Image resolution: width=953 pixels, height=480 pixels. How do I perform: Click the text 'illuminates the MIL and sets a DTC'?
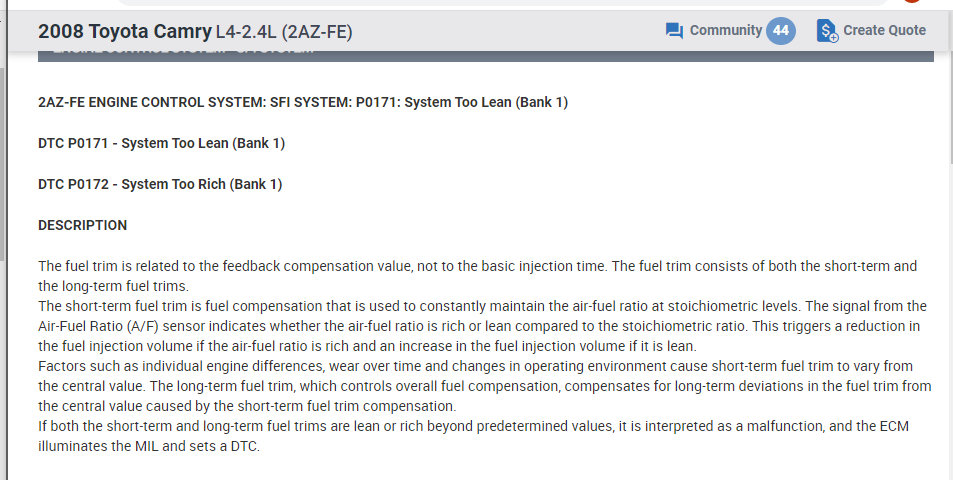click(148, 447)
